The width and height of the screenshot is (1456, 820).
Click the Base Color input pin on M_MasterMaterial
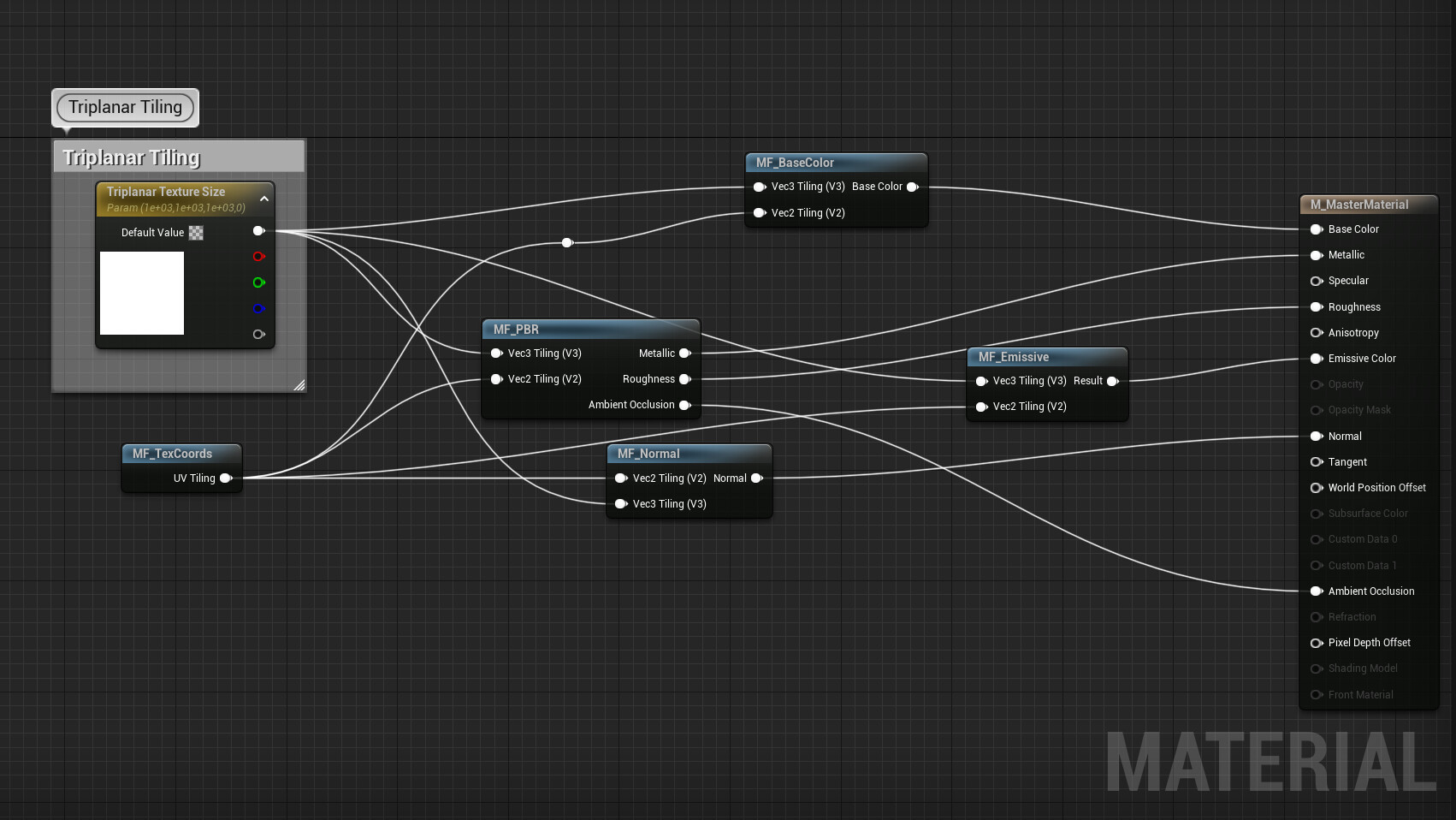(1316, 229)
